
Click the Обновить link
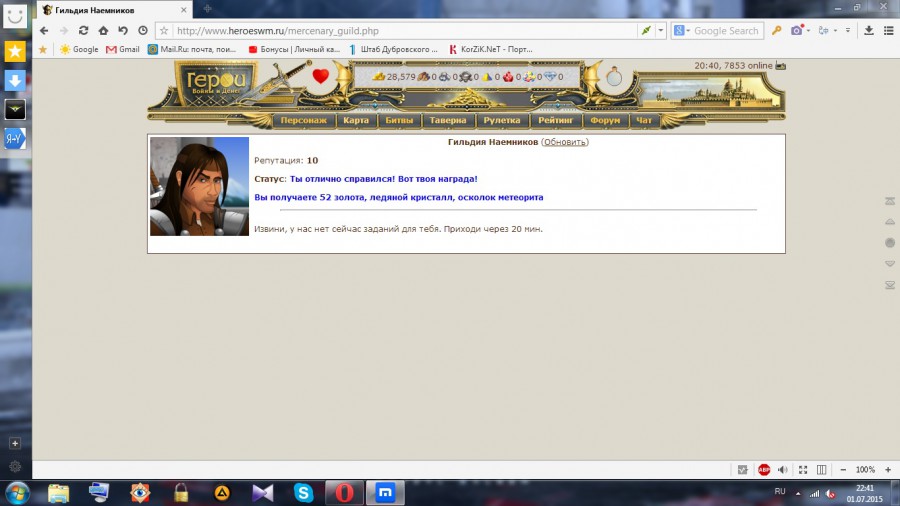(565, 142)
